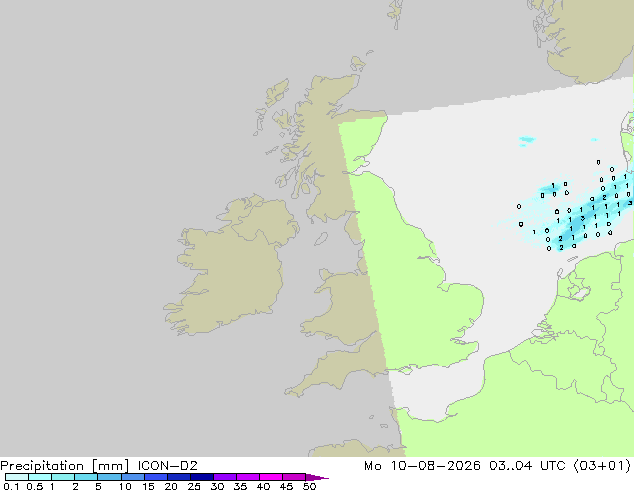Screen dimensions: 634x490
Task: Click the magenta 40 to 45 mm swatch
Action: click(x=271, y=477)
